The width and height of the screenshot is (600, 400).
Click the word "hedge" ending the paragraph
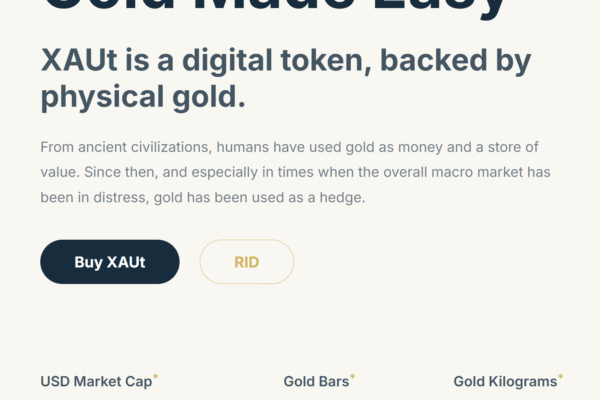pos(341,198)
